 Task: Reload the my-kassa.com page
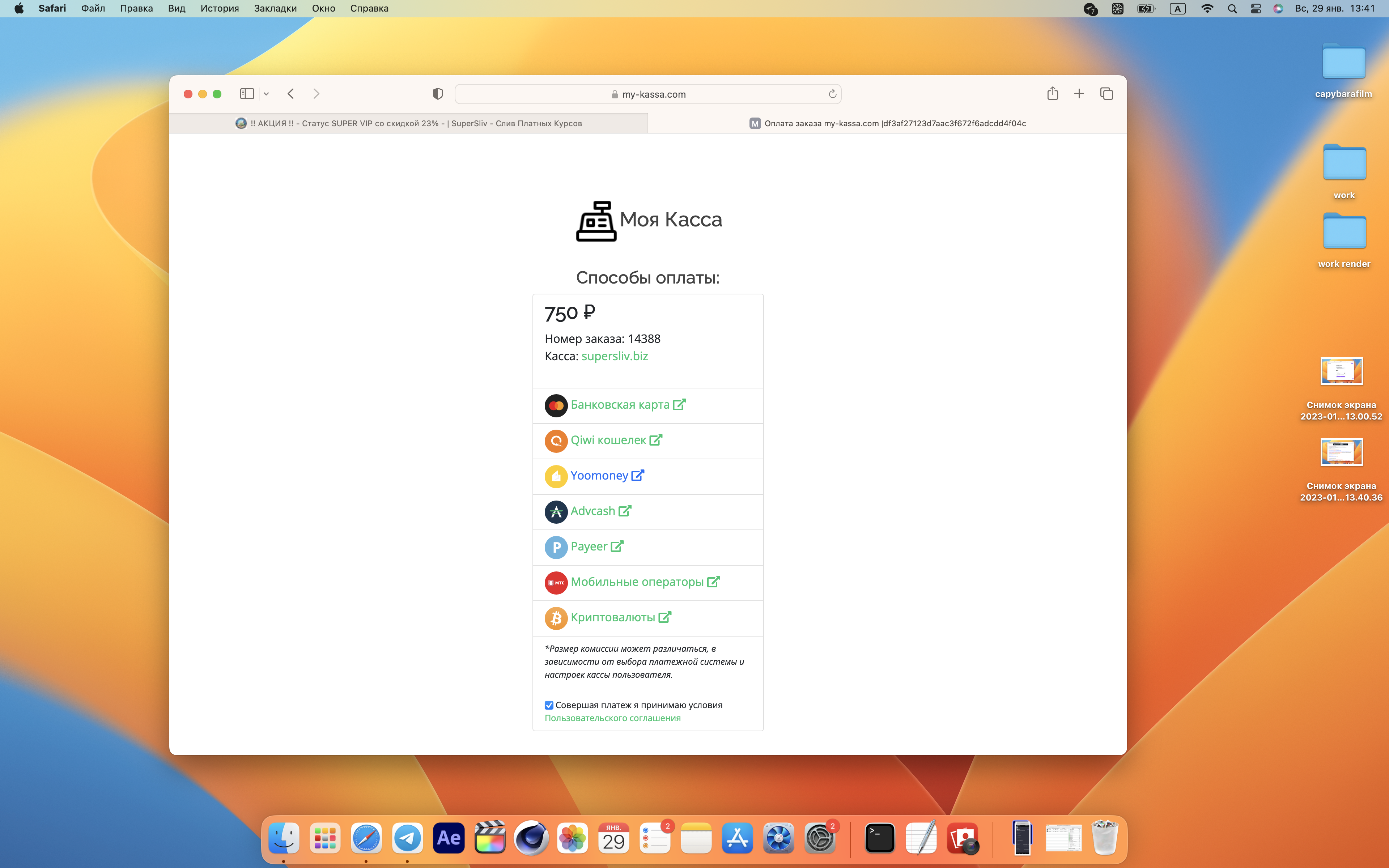pyautogui.click(x=832, y=94)
